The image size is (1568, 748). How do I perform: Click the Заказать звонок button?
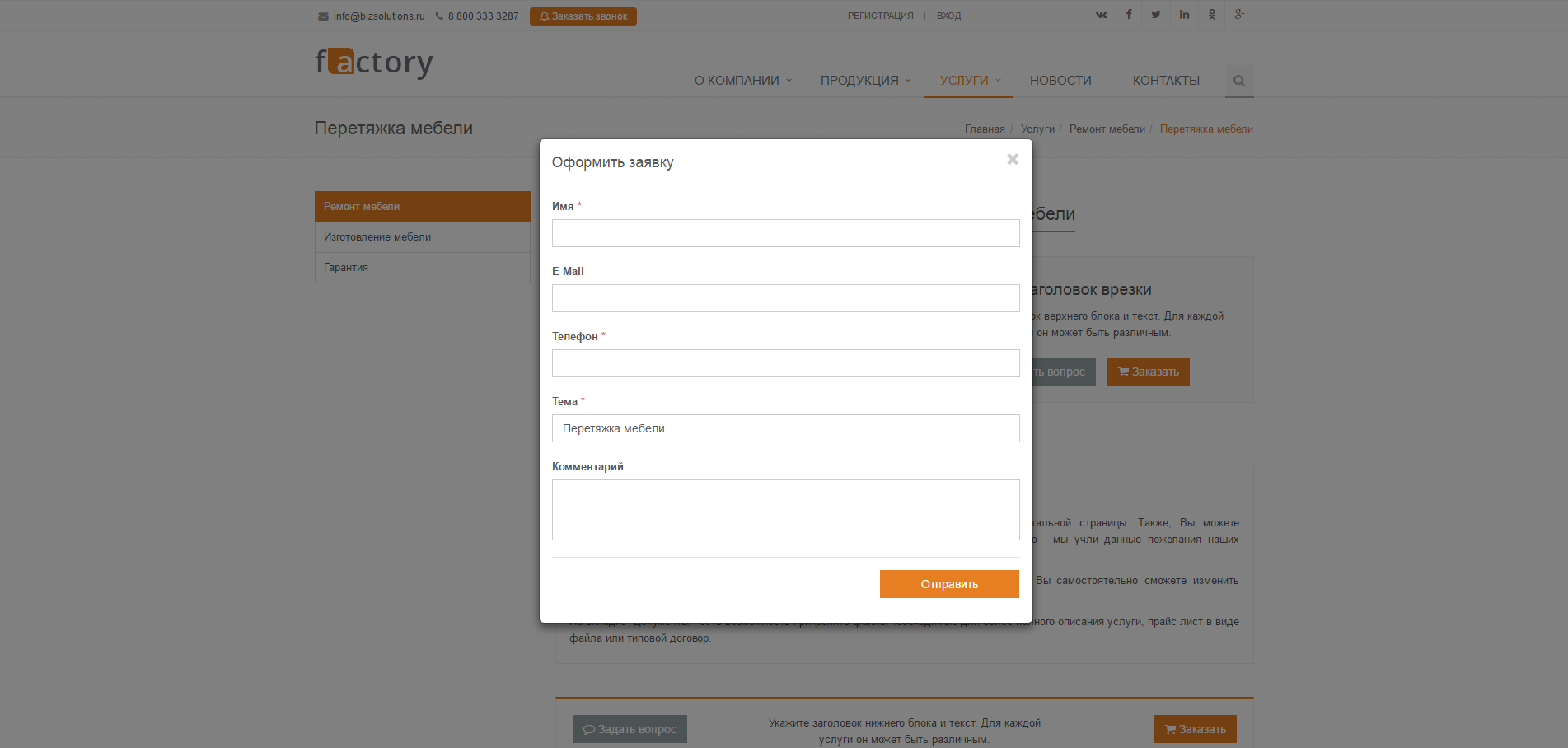pos(583,16)
